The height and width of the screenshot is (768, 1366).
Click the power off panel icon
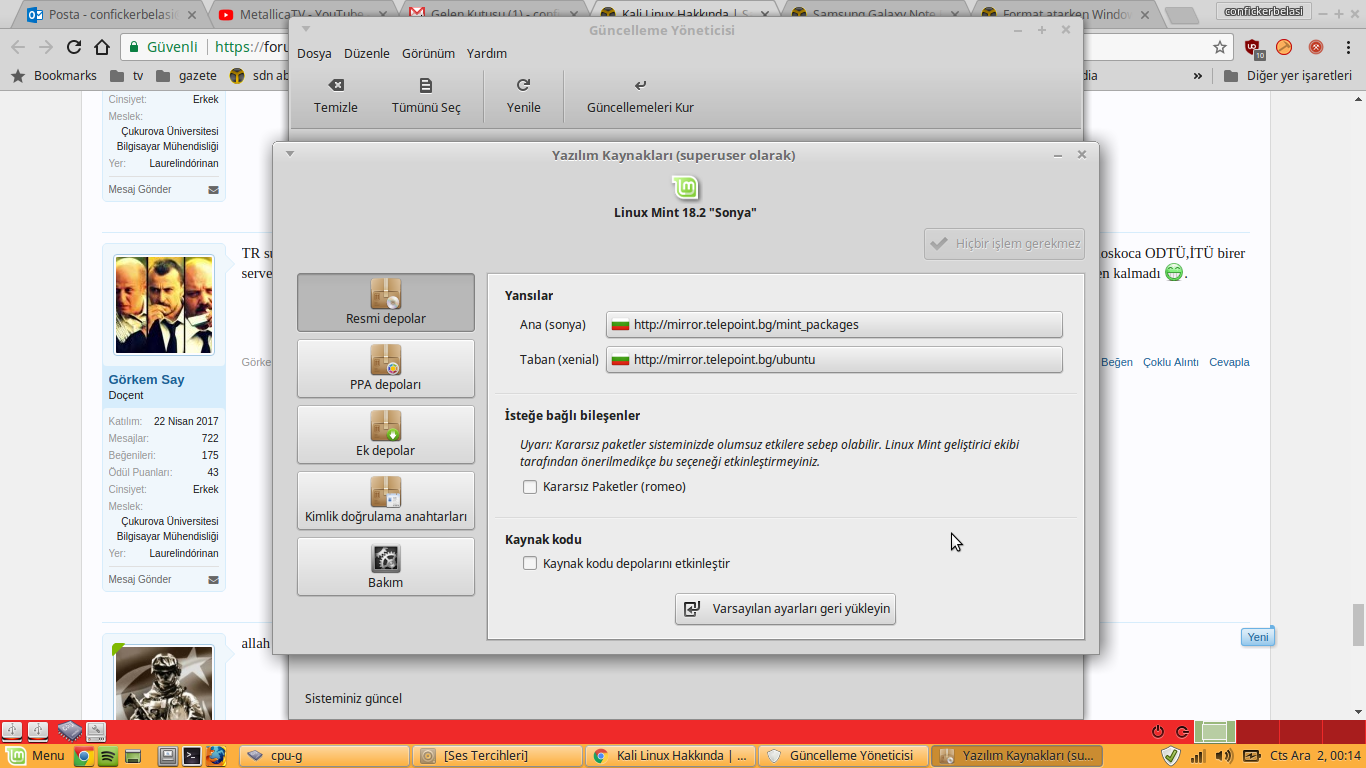point(1159,732)
